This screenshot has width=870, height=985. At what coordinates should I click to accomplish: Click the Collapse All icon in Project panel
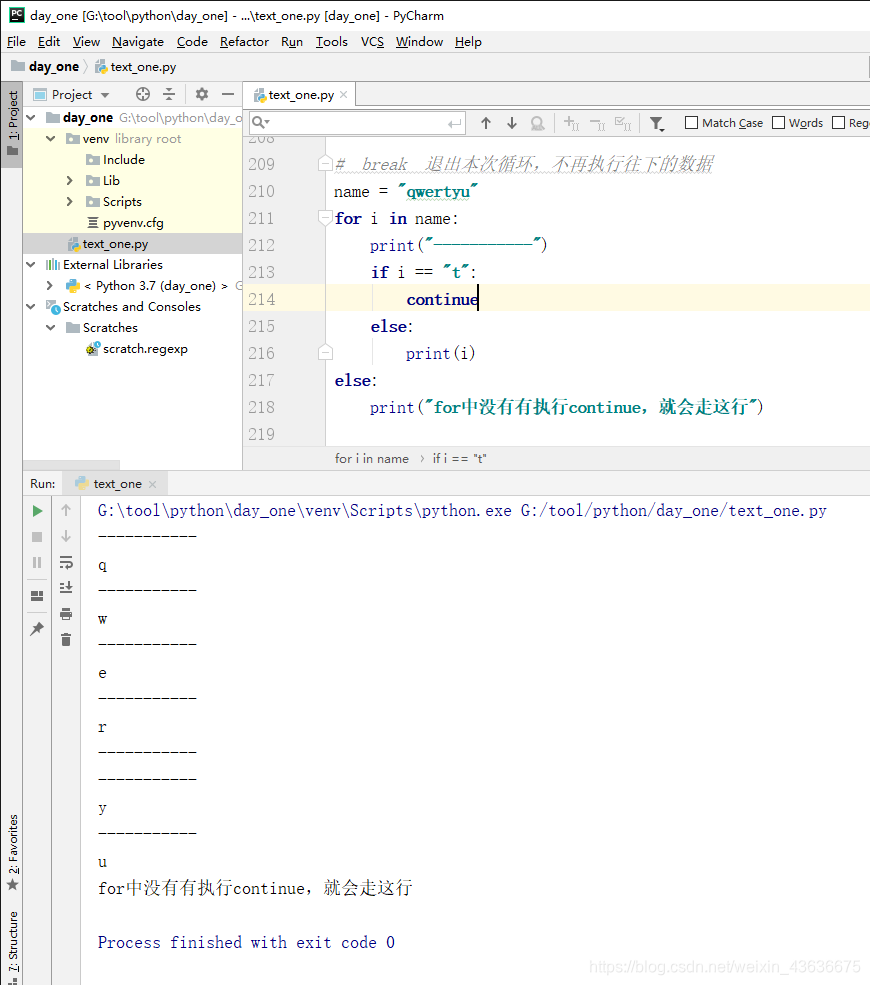[x=169, y=94]
